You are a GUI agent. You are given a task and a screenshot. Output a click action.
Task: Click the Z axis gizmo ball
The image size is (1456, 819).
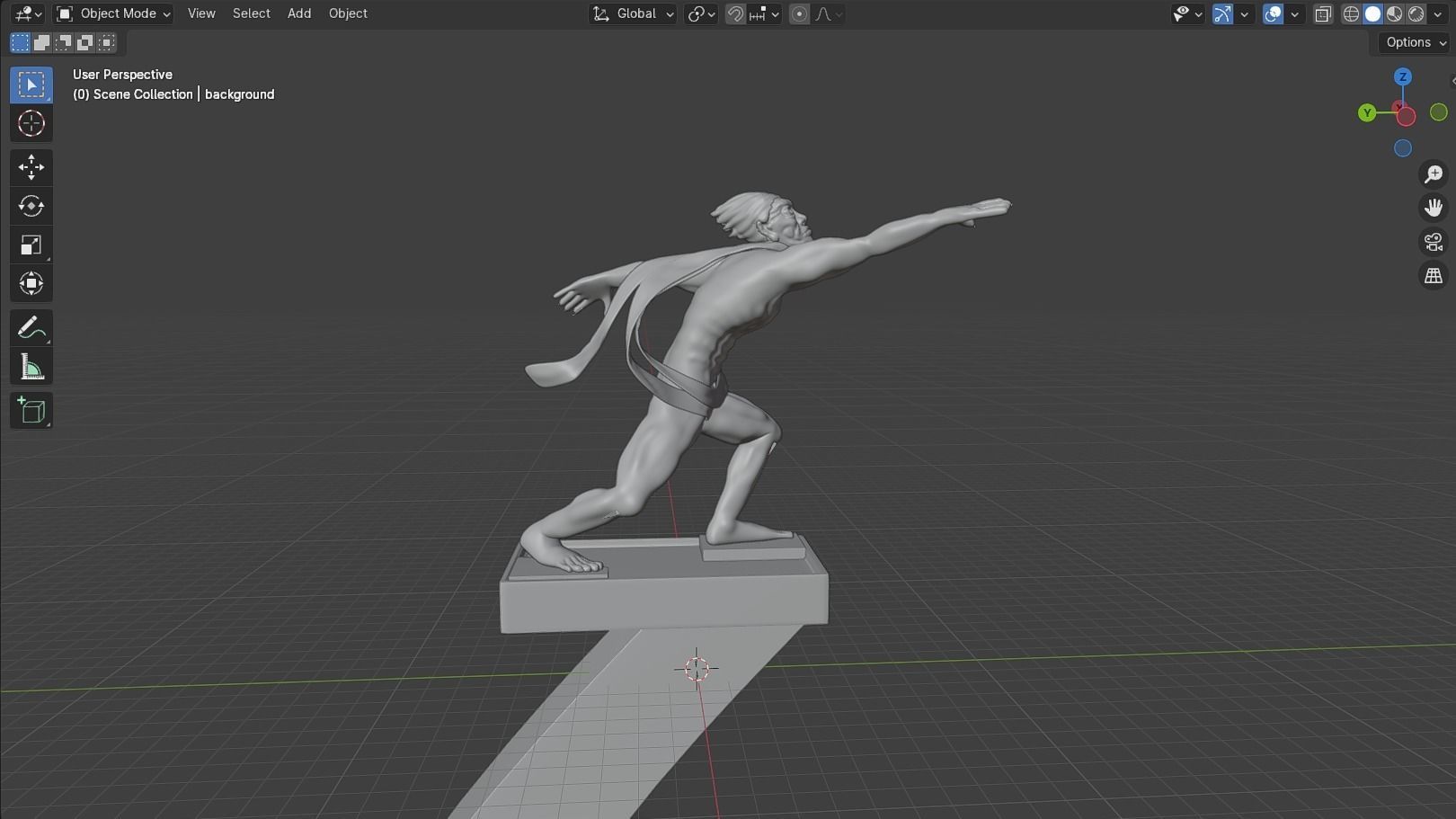click(x=1403, y=76)
